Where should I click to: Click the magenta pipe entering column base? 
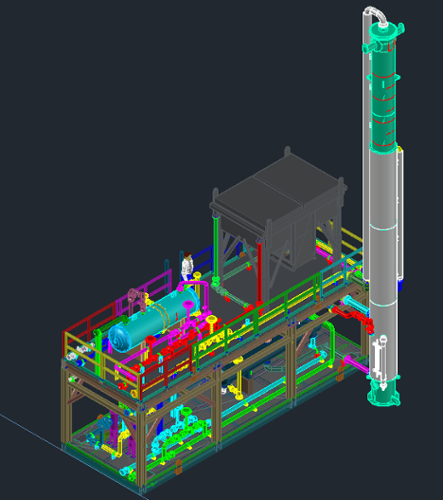[x=356, y=363]
